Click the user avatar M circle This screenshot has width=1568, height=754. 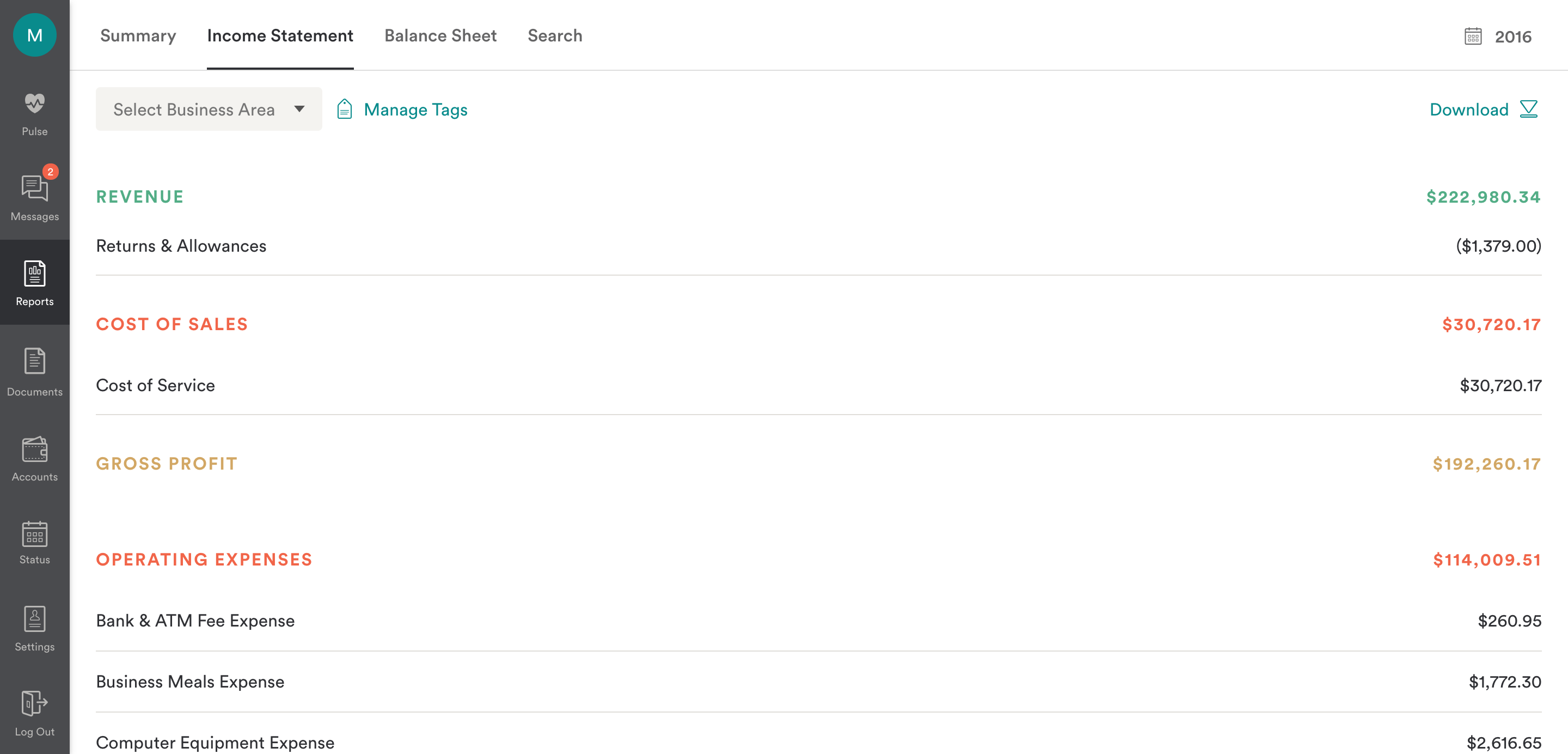[35, 35]
